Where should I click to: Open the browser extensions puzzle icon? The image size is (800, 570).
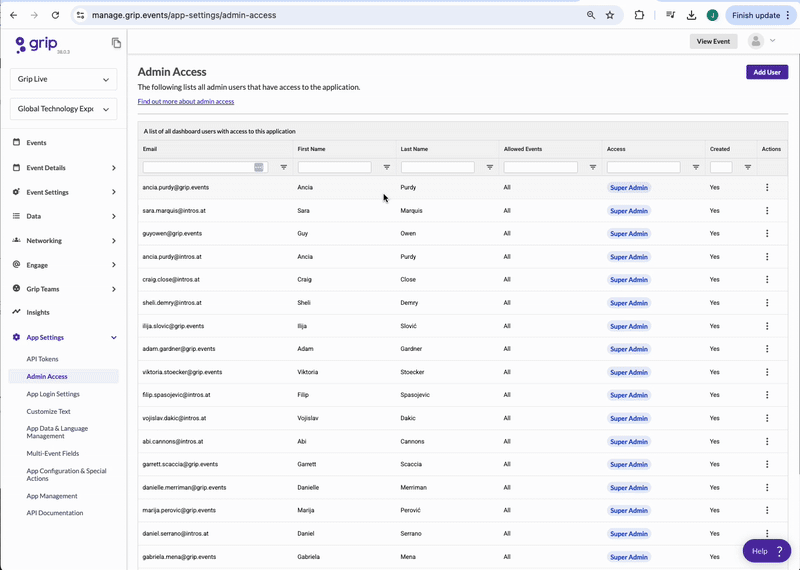[639, 15]
